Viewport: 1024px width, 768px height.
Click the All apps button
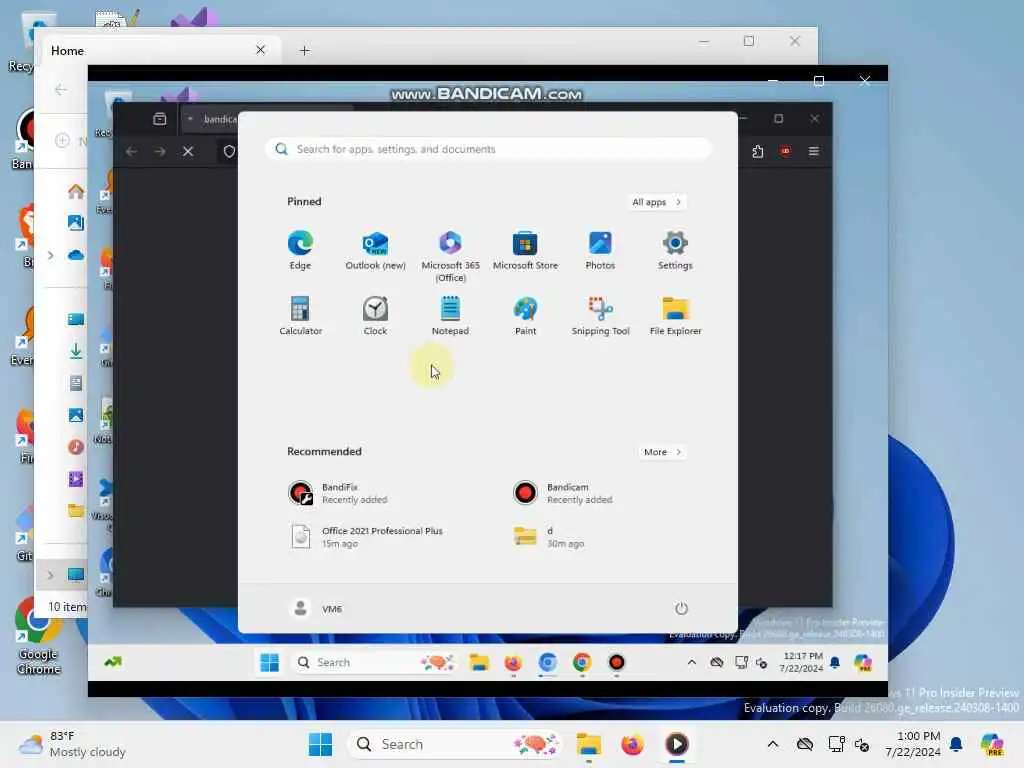coord(656,202)
